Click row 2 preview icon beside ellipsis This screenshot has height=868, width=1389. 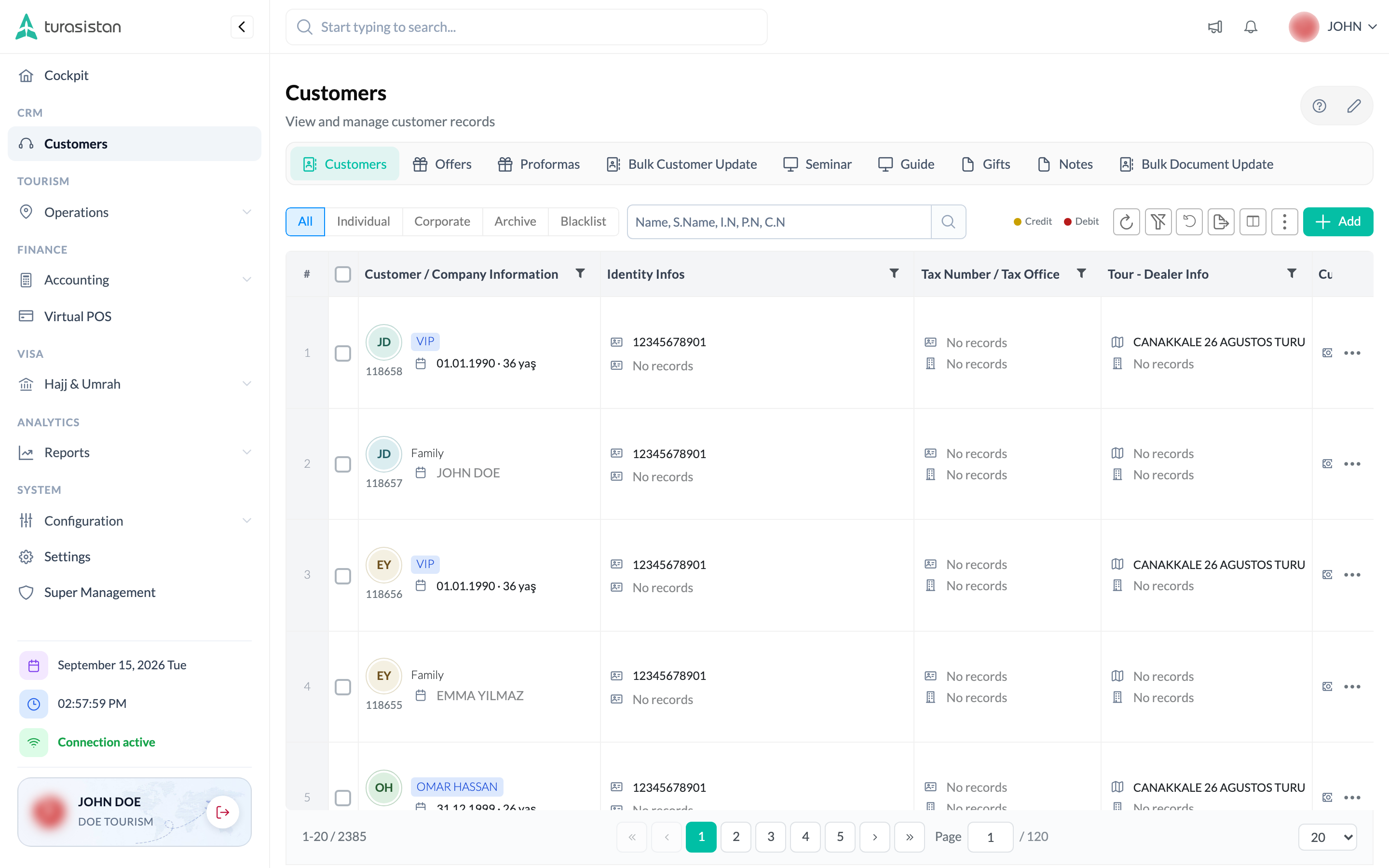click(x=1327, y=464)
